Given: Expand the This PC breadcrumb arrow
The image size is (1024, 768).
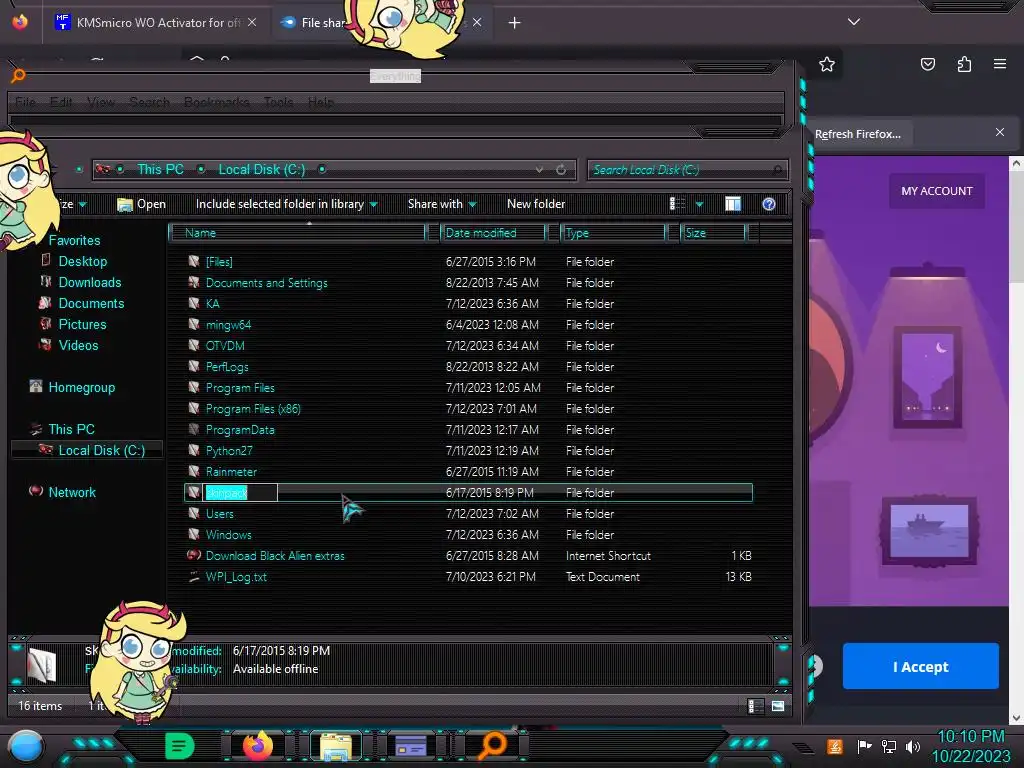Looking at the screenshot, I should click(x=202, y=169).
